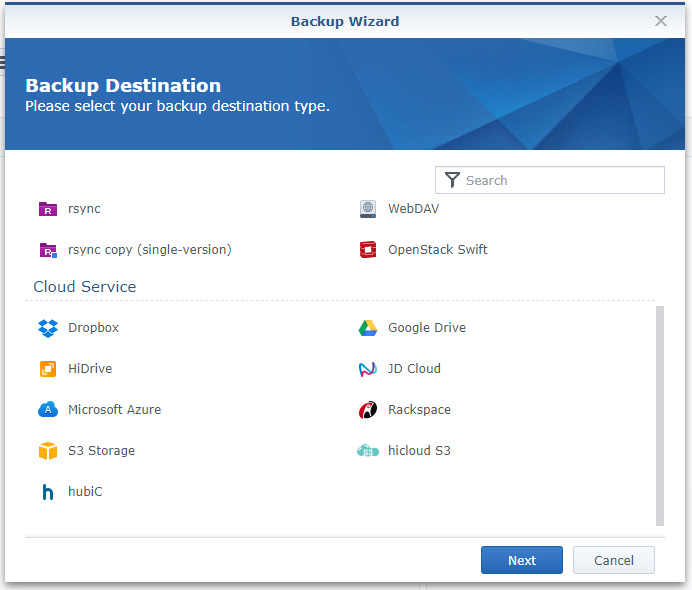The height and width of the screenshot is (590, 692).
Task: Pick the S3 Storage box icon
Action: click(48, 451)
